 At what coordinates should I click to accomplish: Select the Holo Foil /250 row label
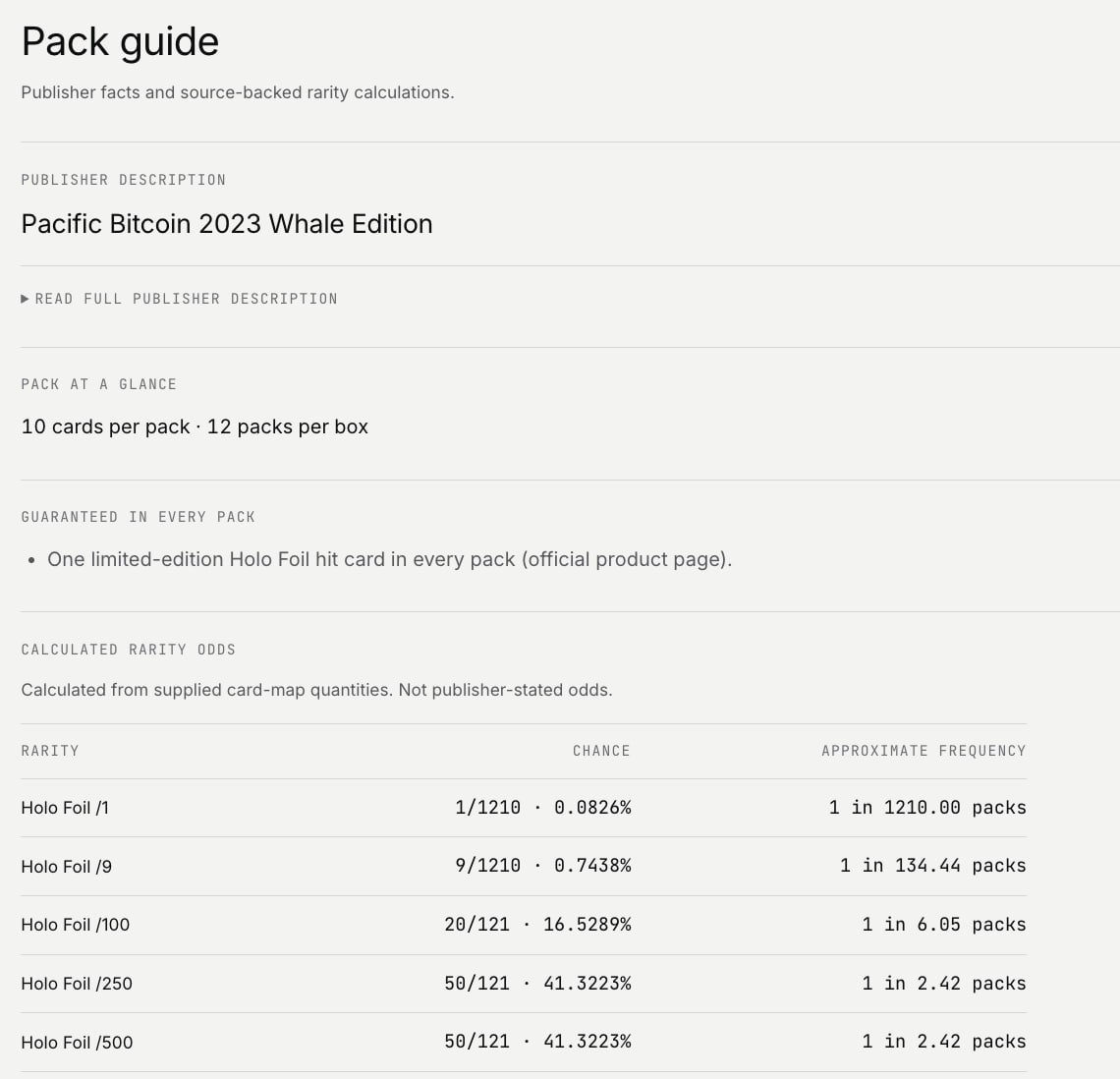(x=77, y=984)
